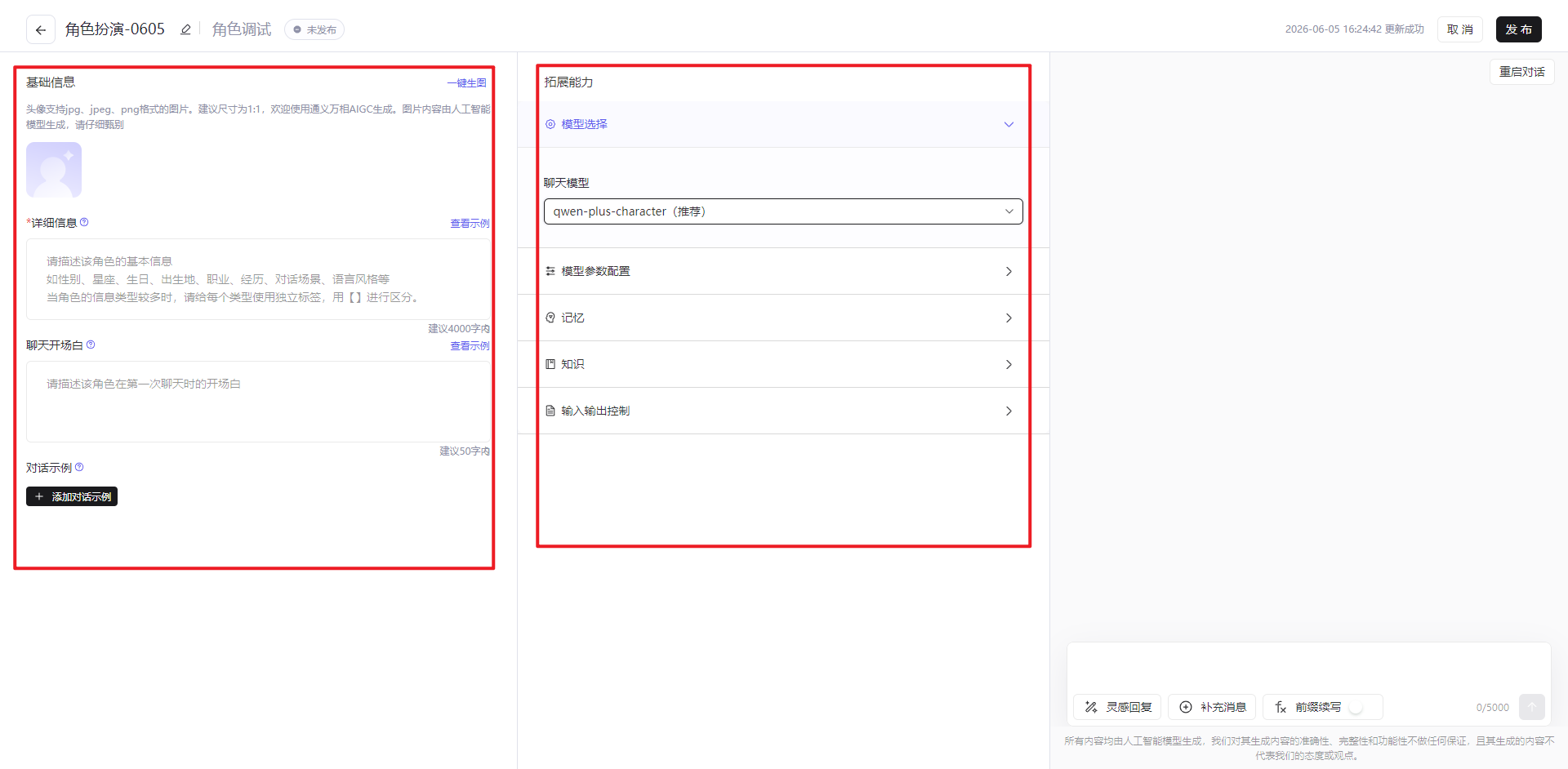Click the 拓展能力 heading
The height and width of the screenshot is (769, 1568).
click(568, 82)
